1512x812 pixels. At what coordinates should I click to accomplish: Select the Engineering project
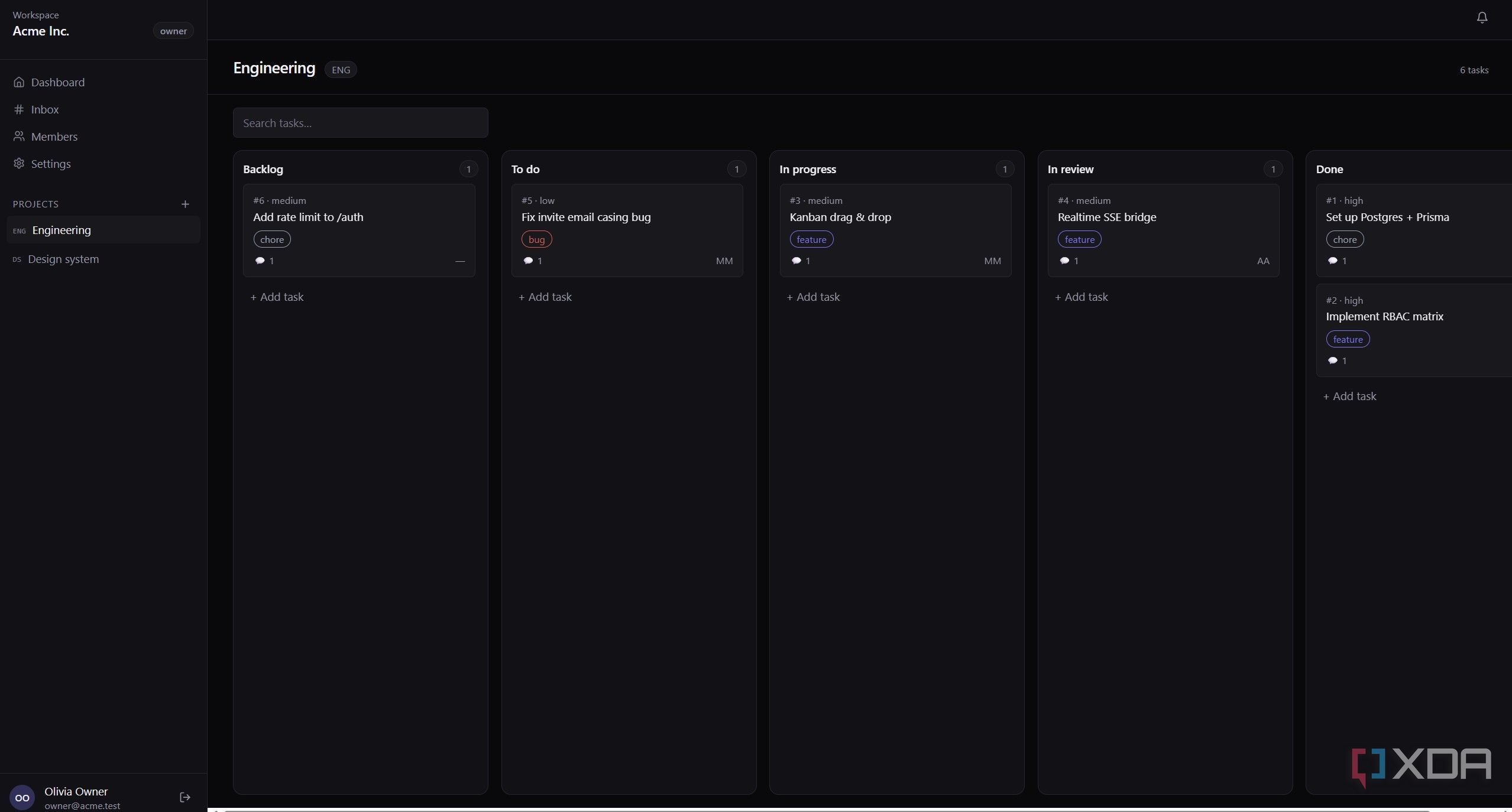[x=103, y=230]
